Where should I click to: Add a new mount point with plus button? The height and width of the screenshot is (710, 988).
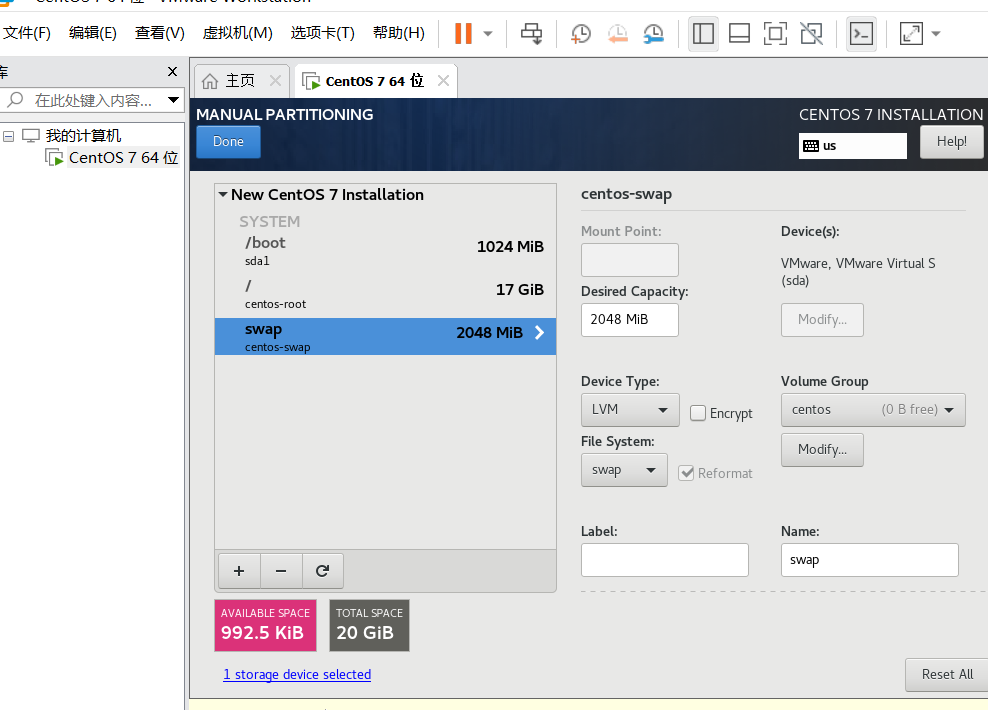pos(239,571)
